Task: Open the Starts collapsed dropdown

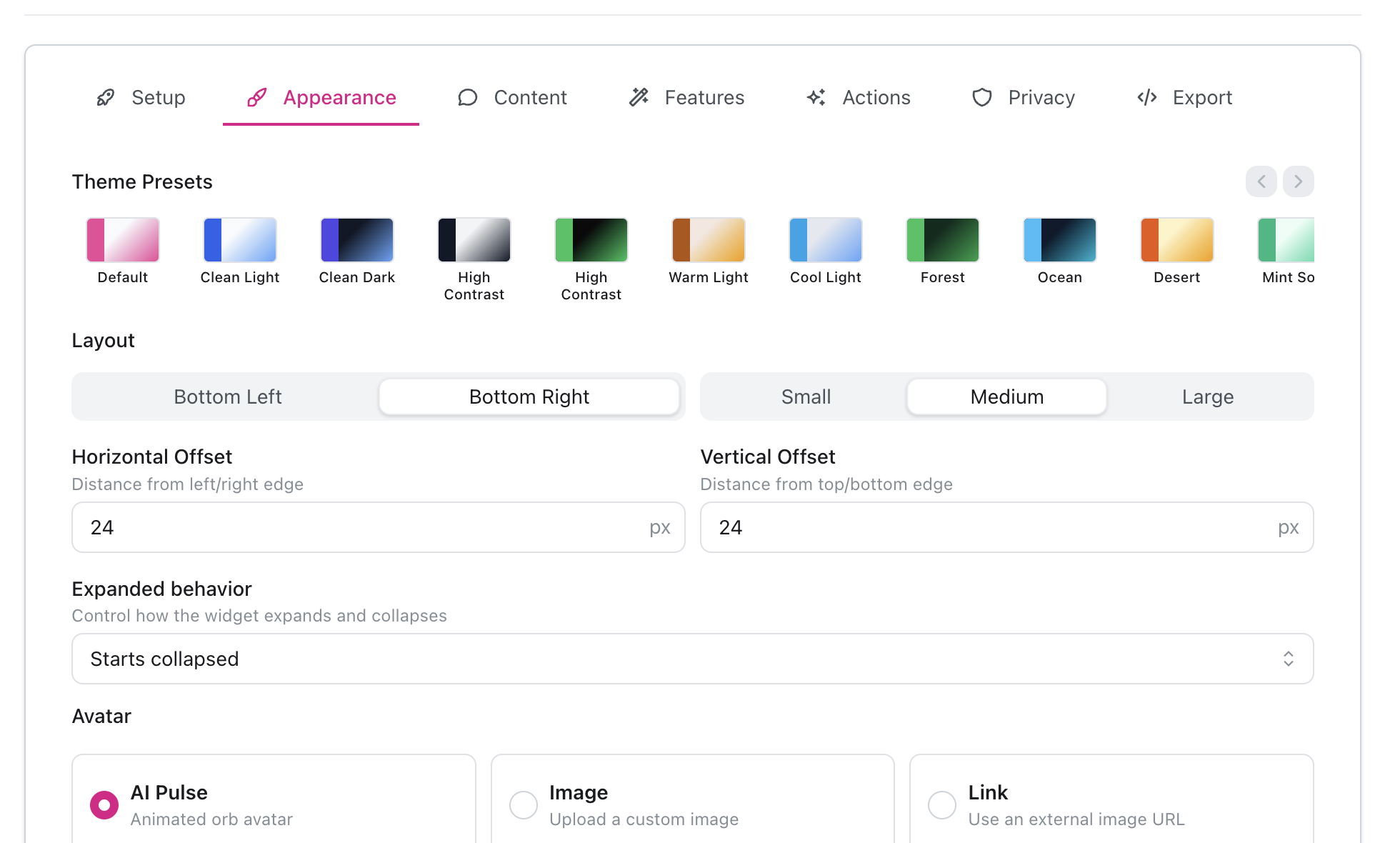Action: tap(692, 659)
